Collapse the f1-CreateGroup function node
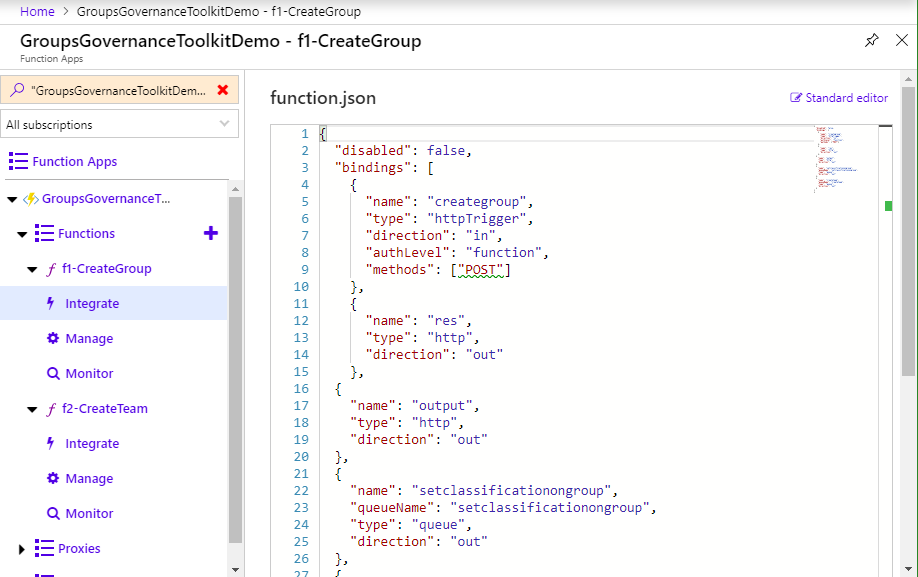This screenshot has width=918, height=577. click(32, 269)
